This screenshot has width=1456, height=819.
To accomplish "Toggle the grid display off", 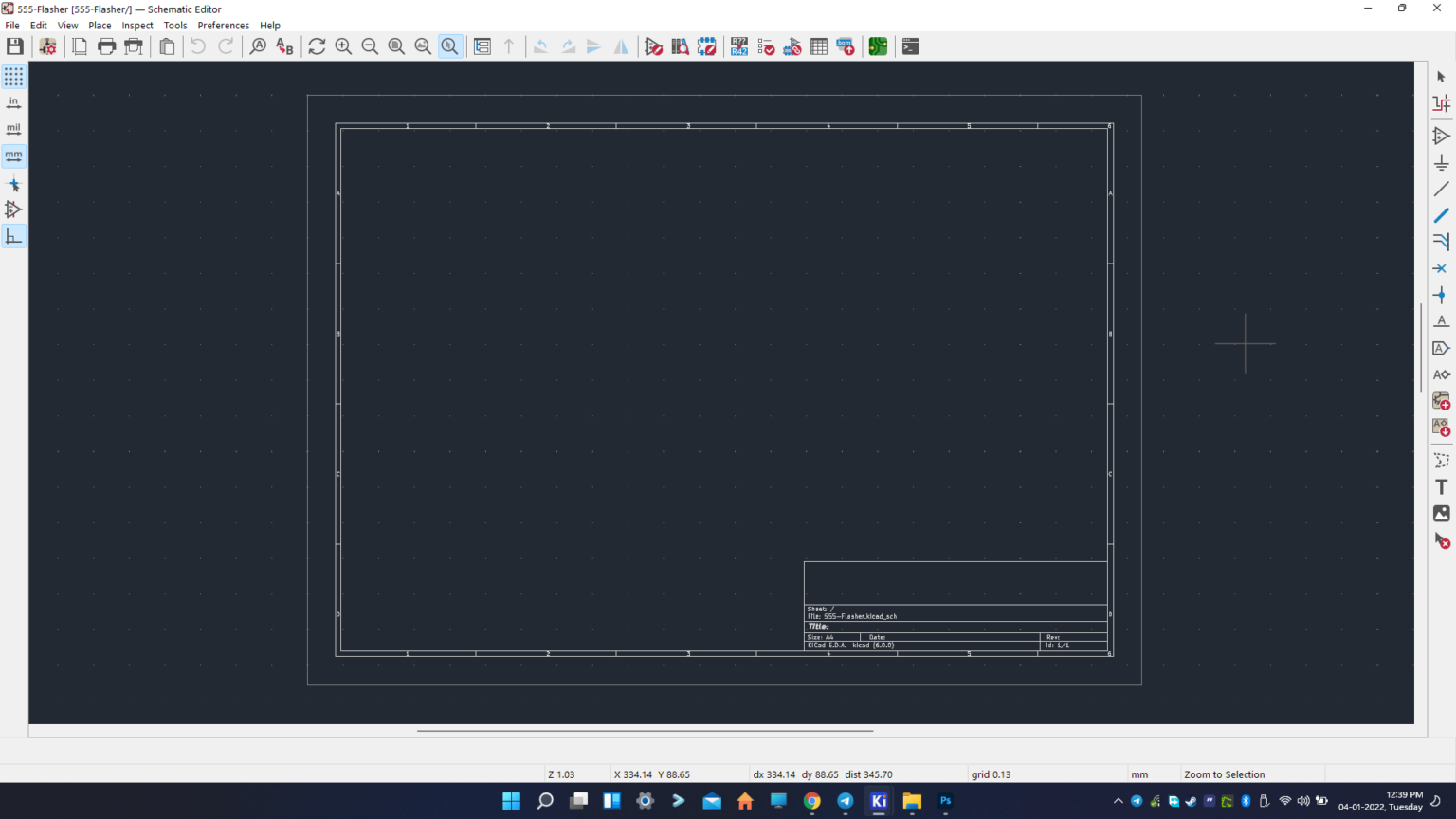I will (x=13, y=77).
